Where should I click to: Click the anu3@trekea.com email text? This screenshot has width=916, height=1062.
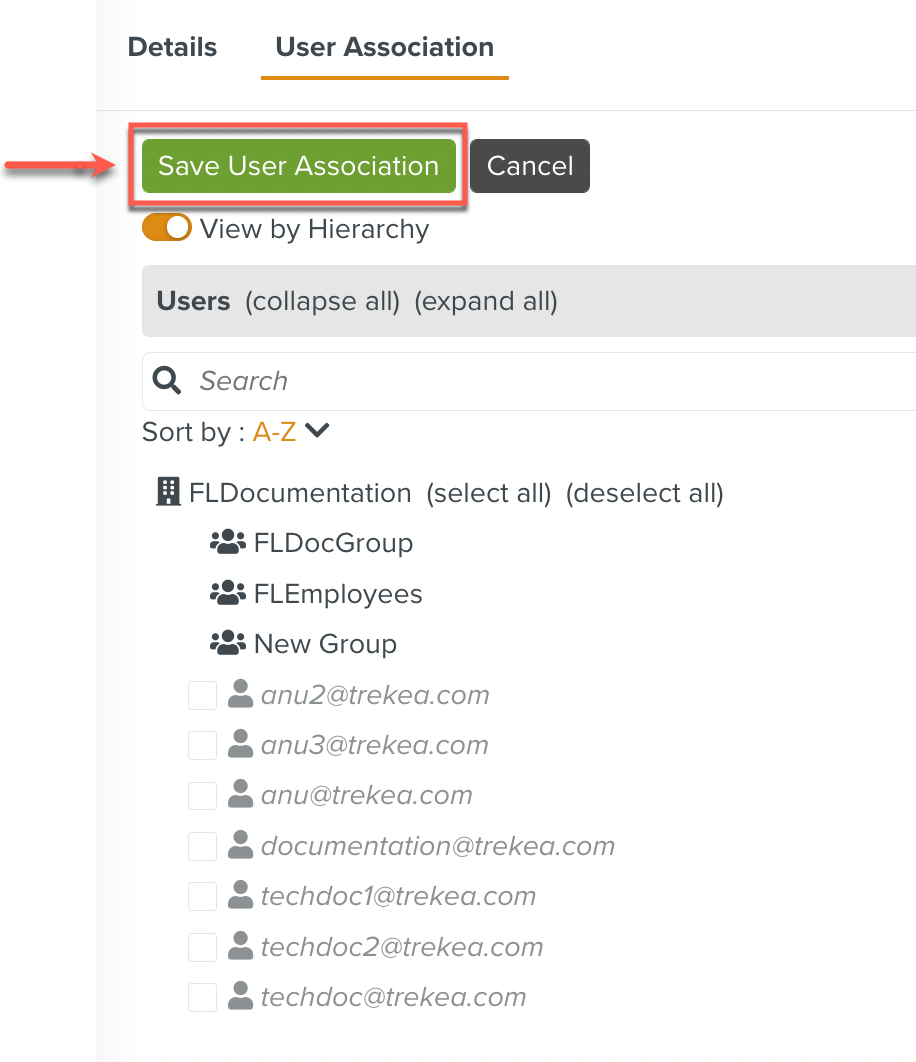pos(375,745)
